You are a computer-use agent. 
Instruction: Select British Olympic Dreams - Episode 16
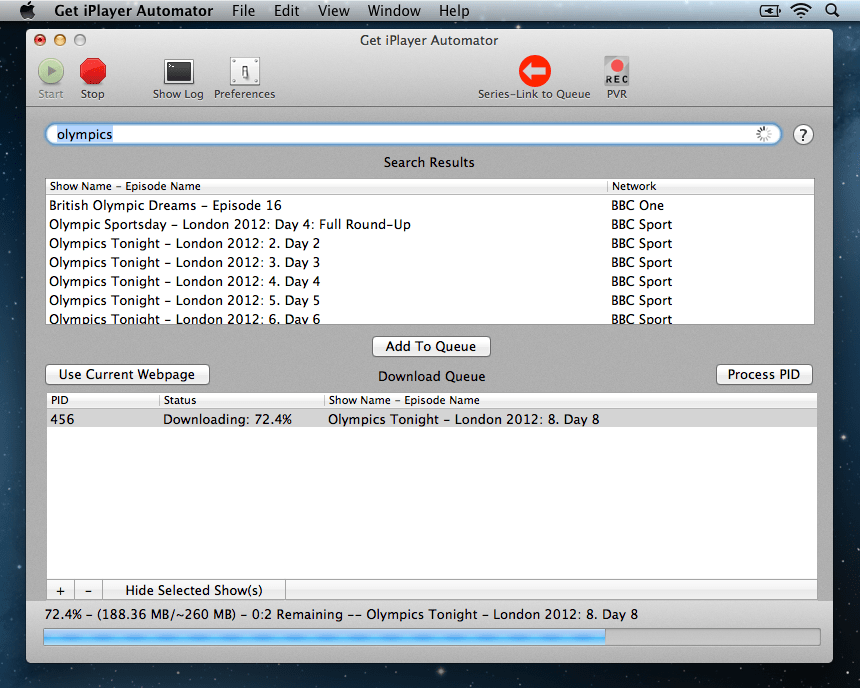pos(429,205)
